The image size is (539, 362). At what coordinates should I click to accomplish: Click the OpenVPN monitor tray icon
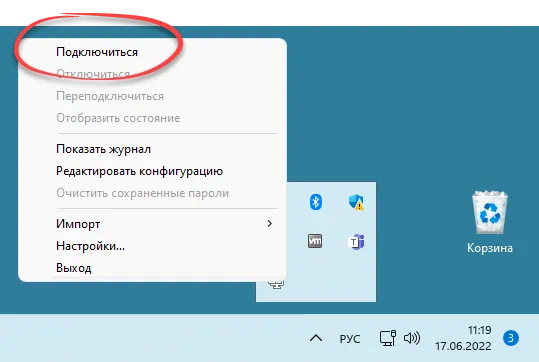coord(276,285)
